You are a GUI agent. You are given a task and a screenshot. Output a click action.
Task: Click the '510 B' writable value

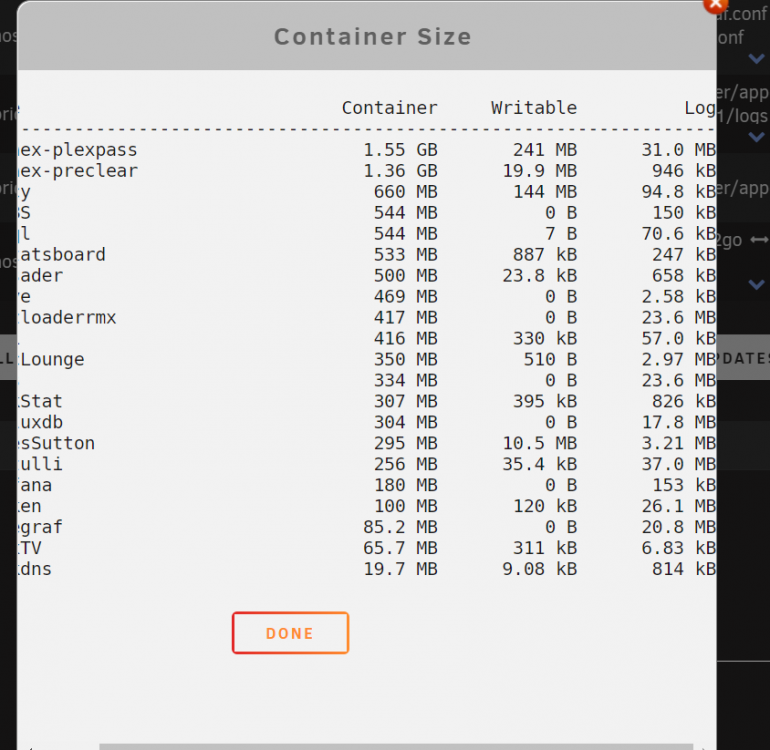click(550, 360)
